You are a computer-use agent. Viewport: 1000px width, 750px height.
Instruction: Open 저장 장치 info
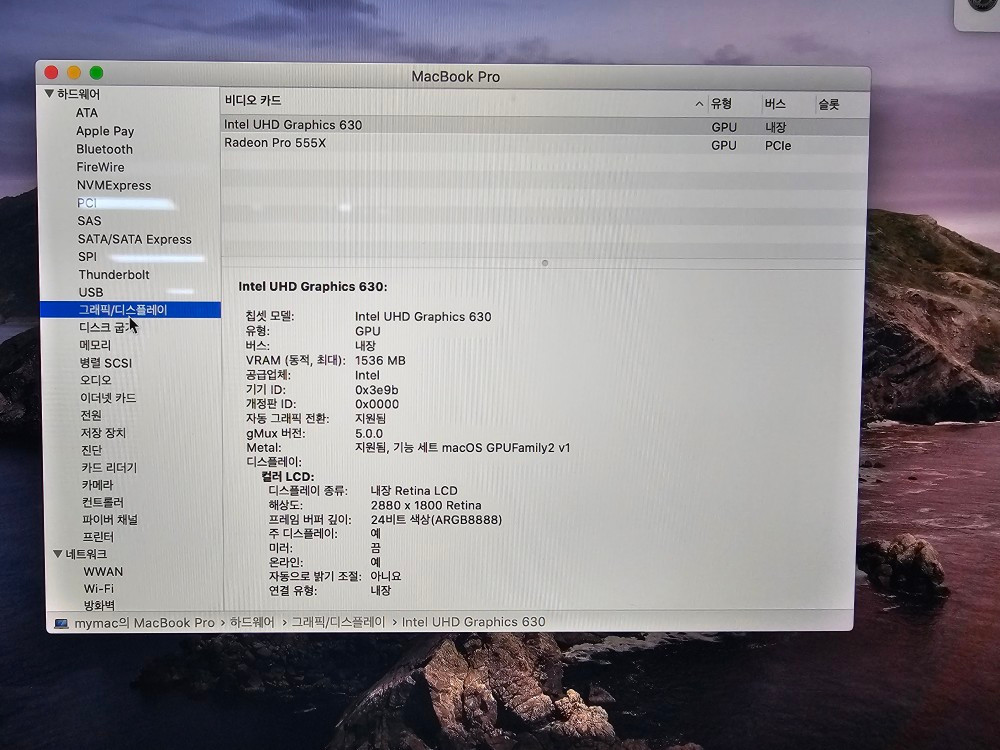(x=103, y=433)
